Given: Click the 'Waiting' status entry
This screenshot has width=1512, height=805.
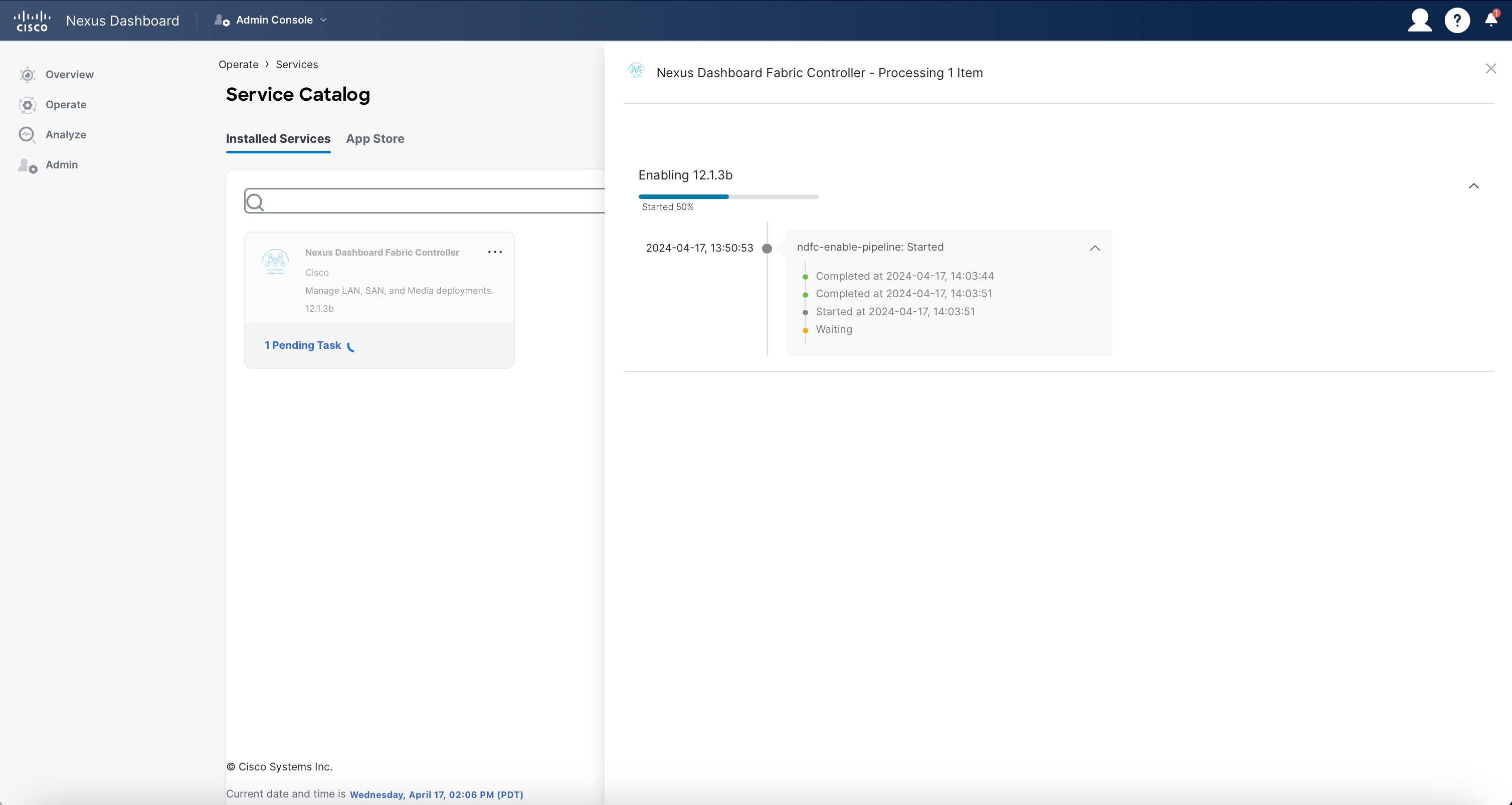Looking at the screenshot, I should click(834, 330).
